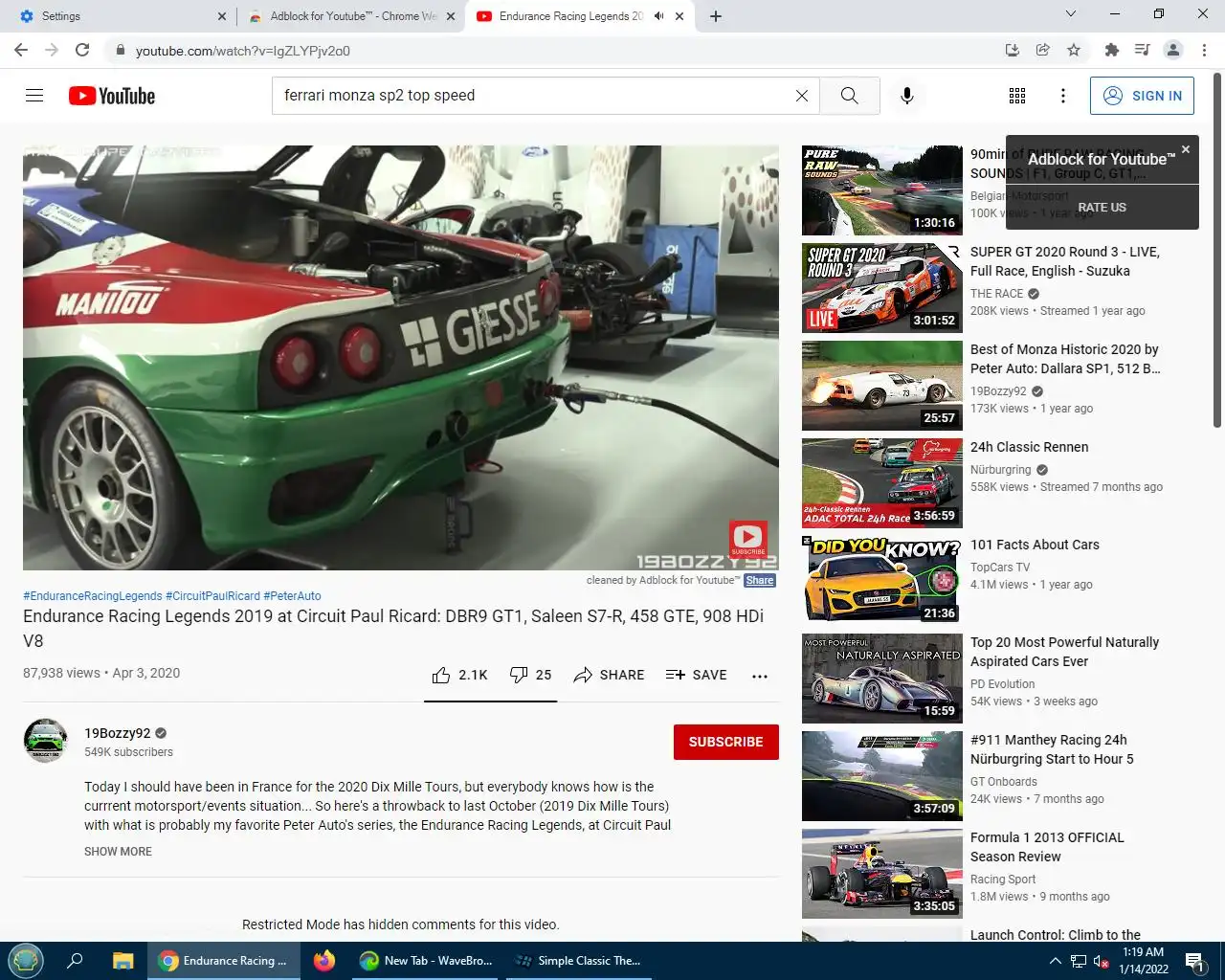This screenshot has width=1225, height=980.
Task: Subscribe to 19Bozzy92 channel
Action: pyautogui.click(x=725, y=742)
